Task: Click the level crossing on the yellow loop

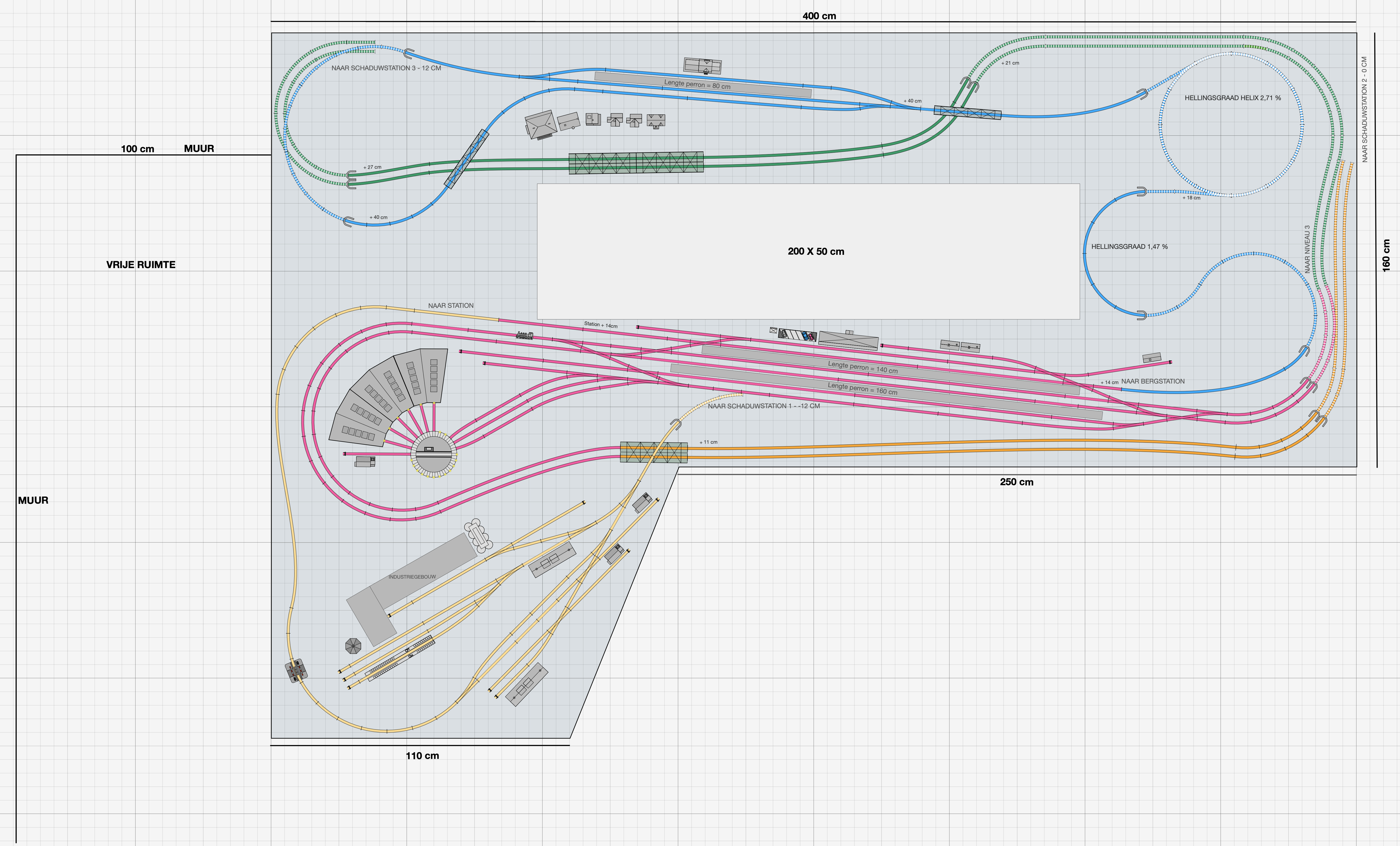Action: tap(296, 670)
